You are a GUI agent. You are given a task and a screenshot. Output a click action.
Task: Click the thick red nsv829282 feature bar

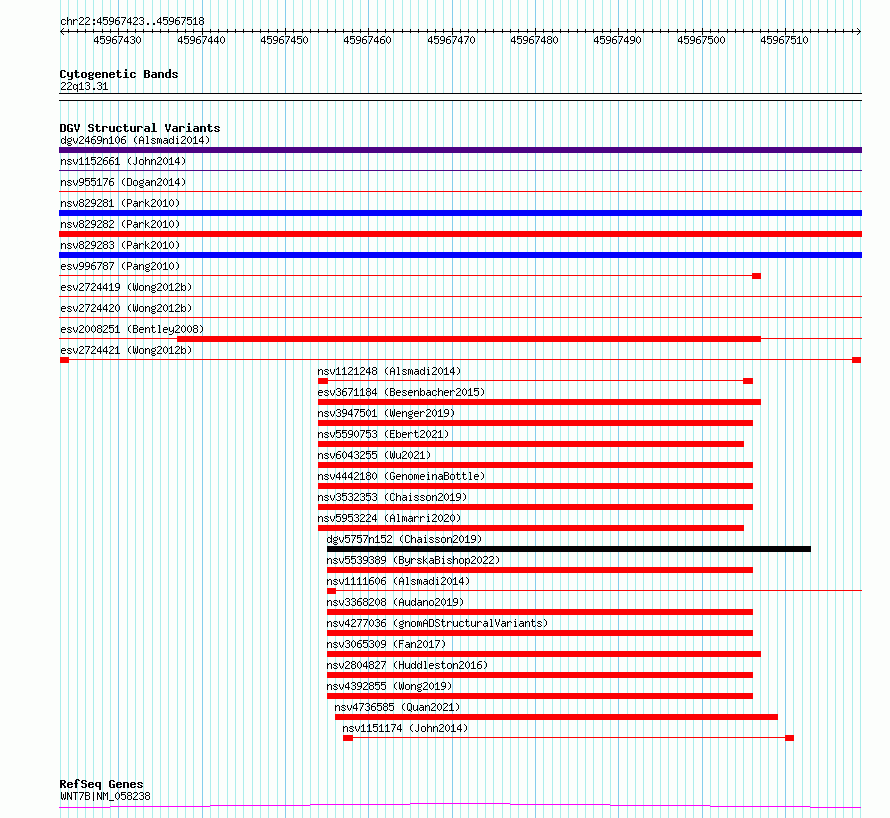(460, 234)
